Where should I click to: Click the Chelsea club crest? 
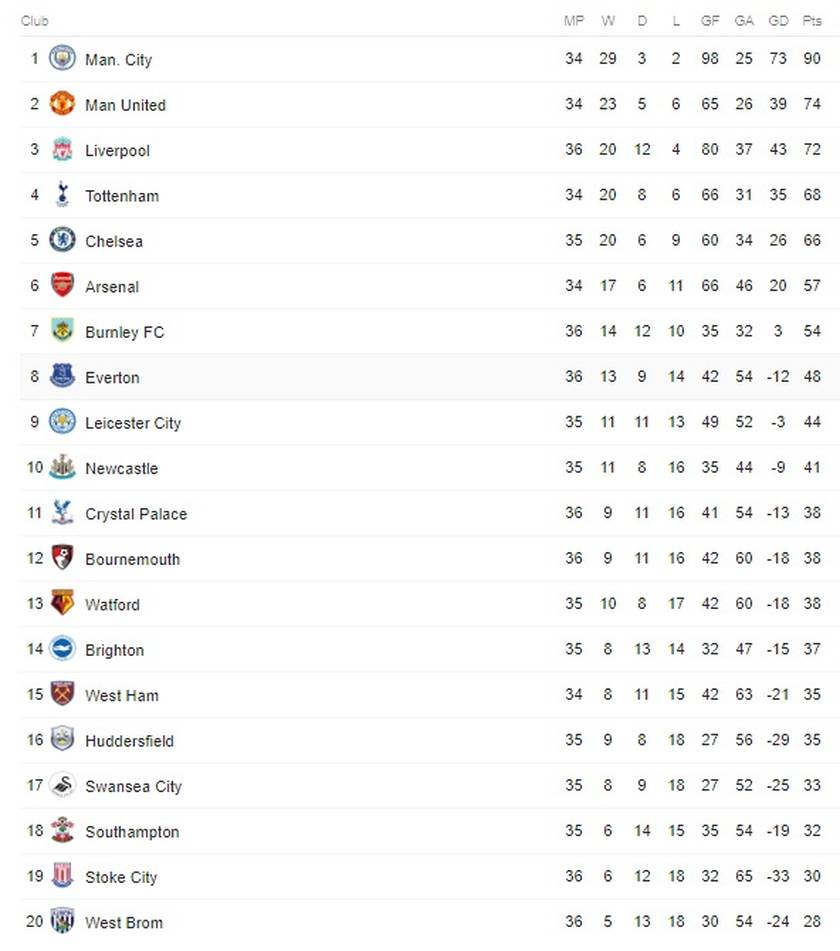62,240
